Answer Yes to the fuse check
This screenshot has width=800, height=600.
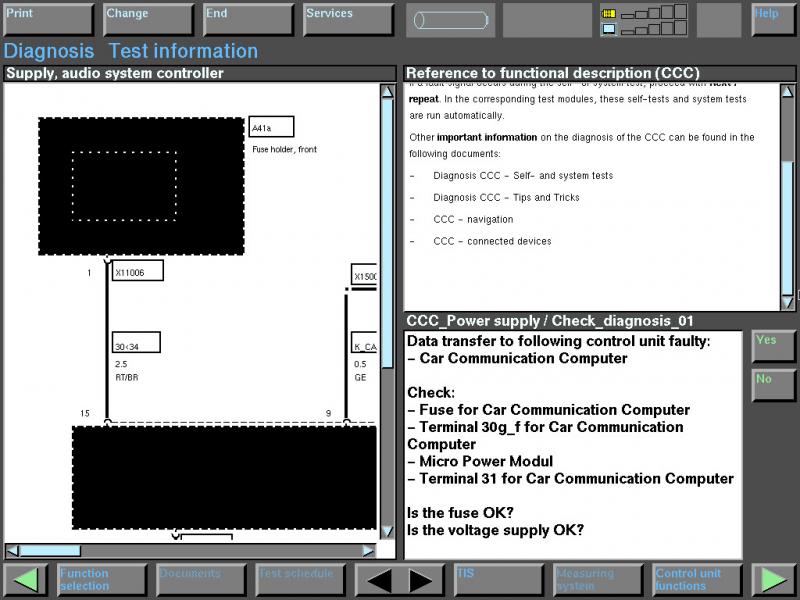tap(773, 346)
